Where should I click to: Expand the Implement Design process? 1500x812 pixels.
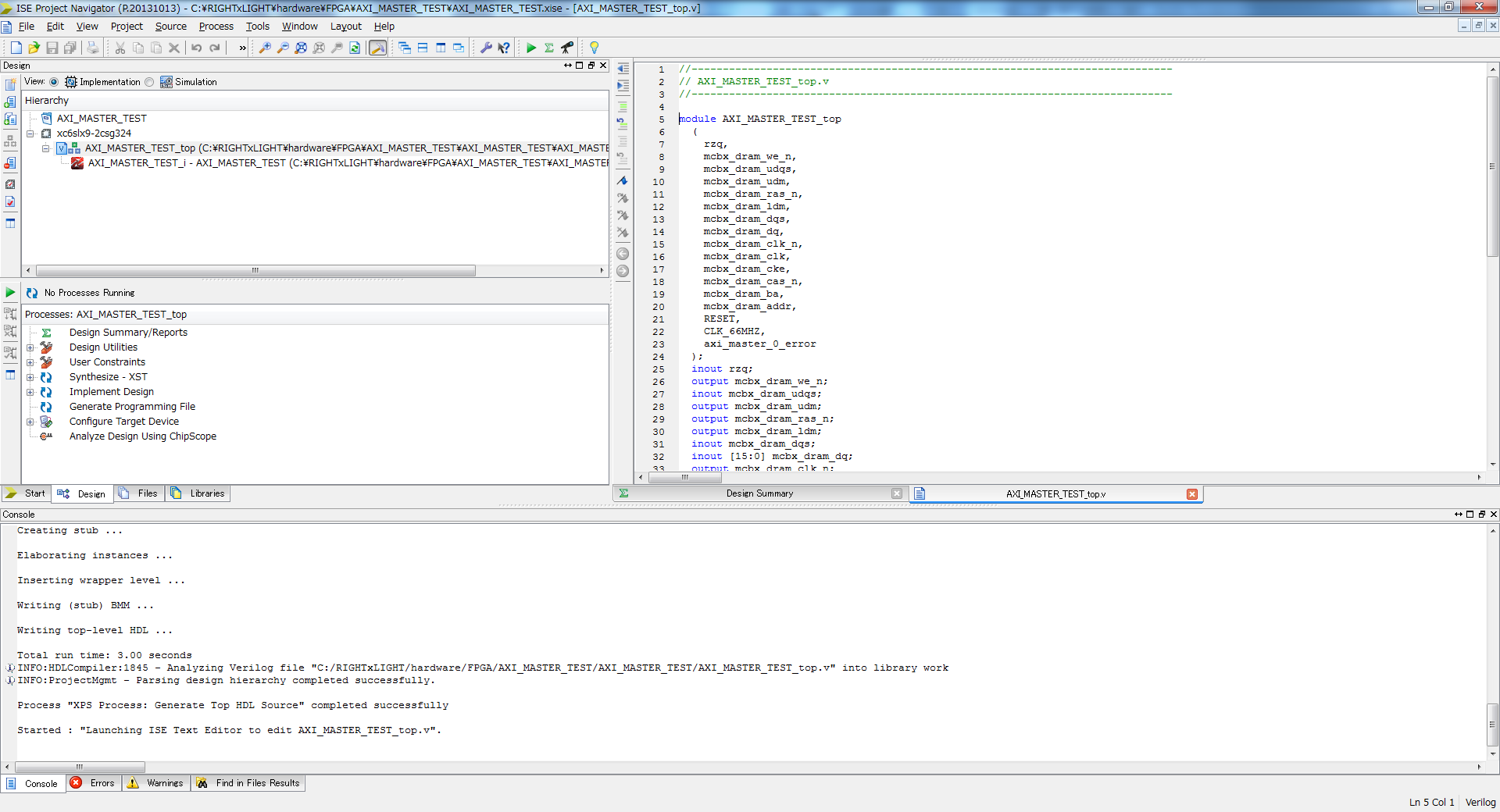(30, 392)
